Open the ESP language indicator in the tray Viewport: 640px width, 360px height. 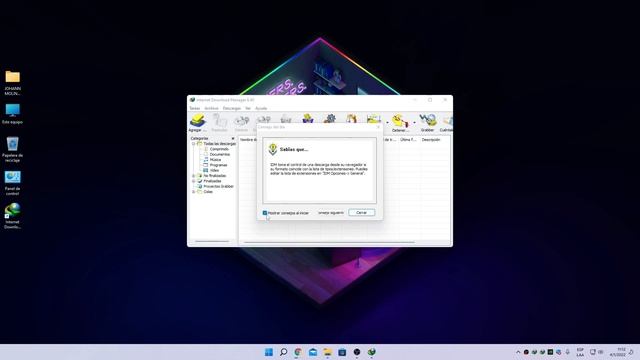click(x=580, y=352)
